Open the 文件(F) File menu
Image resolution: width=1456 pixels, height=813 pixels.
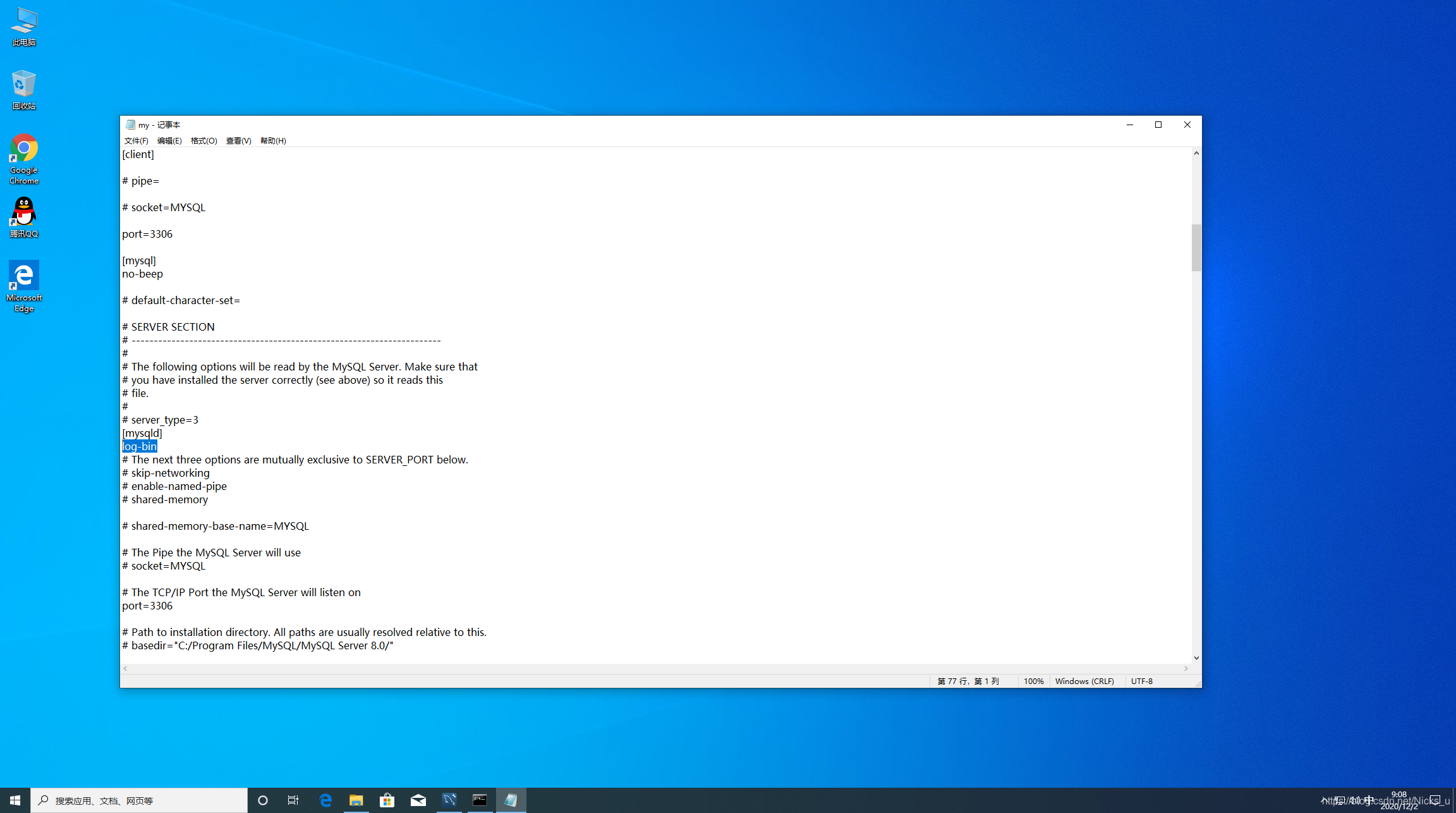[x=136, y=140]
